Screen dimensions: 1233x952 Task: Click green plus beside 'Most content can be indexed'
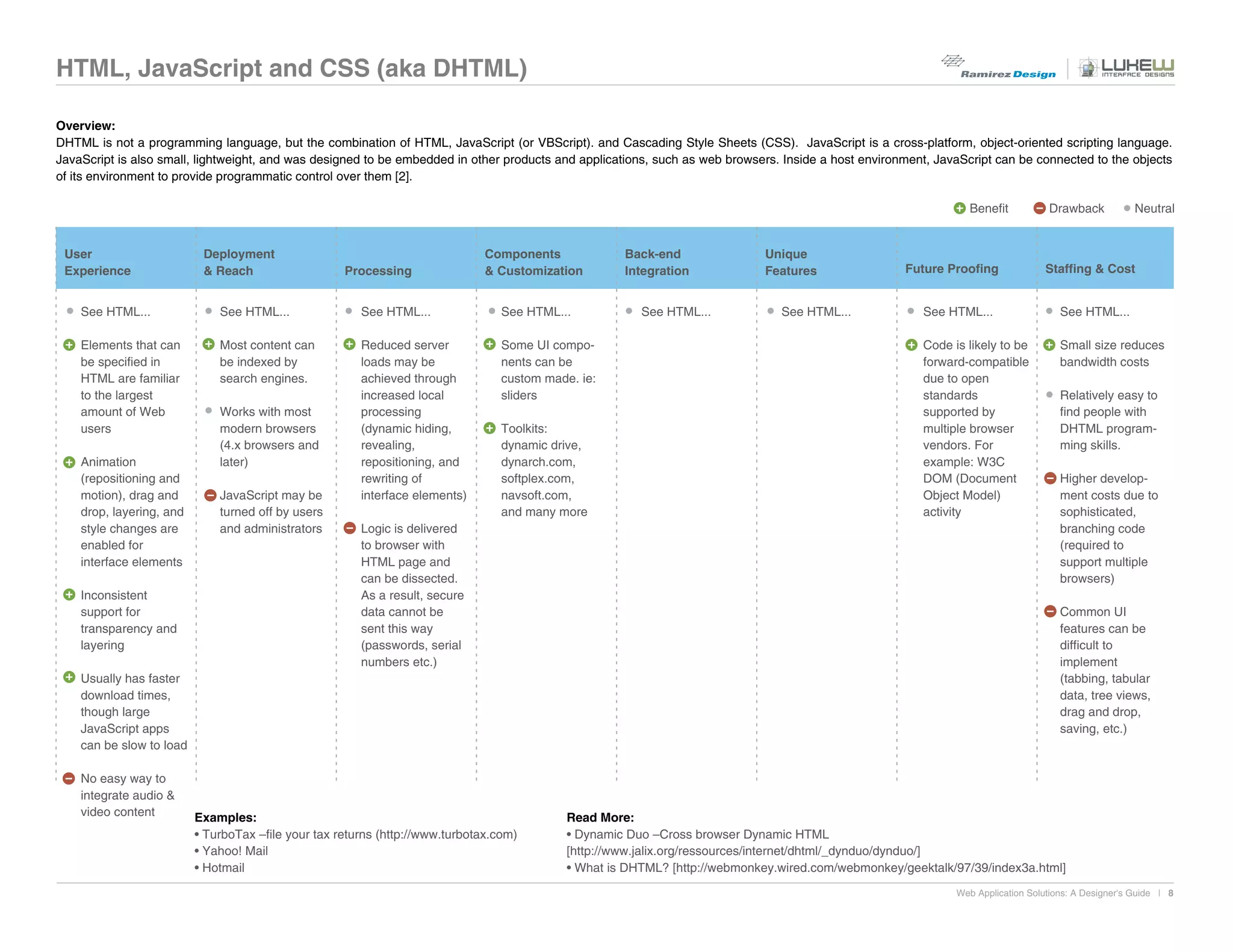(x=209, y=344)
